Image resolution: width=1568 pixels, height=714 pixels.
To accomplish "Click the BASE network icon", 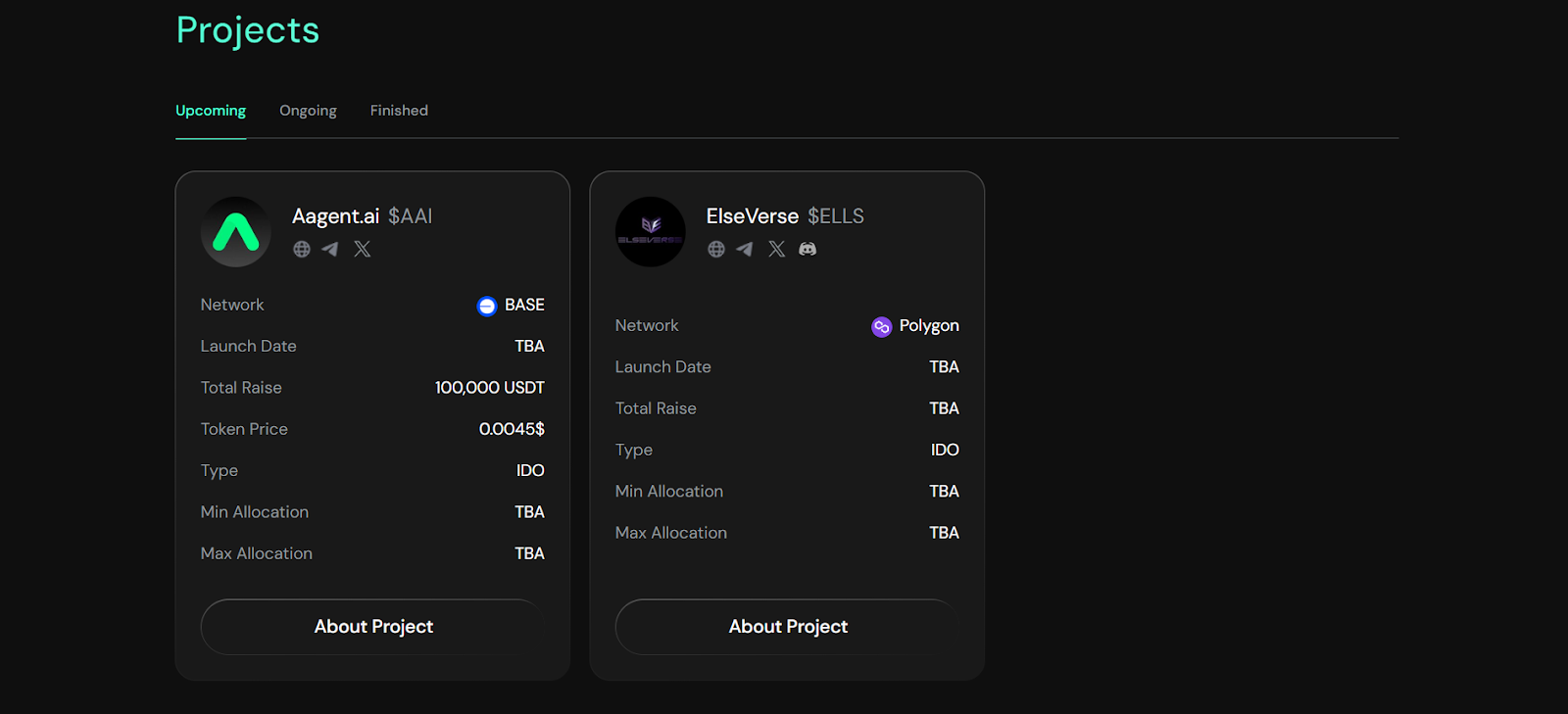I will 487,306.
